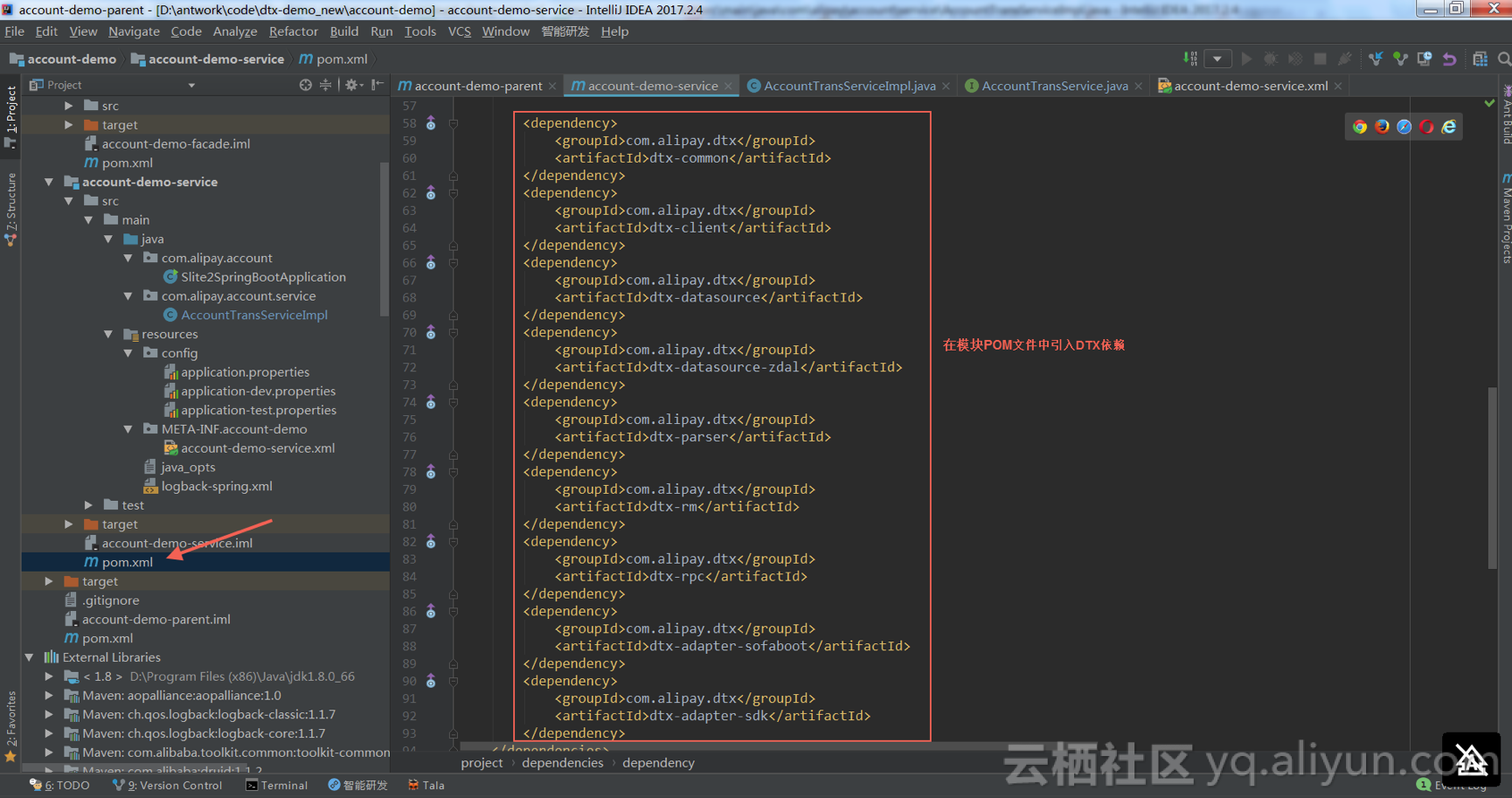This screenshot has width=1512, height=798.
Task: Select logback-spring.xml file
Action: coord(207,486)
